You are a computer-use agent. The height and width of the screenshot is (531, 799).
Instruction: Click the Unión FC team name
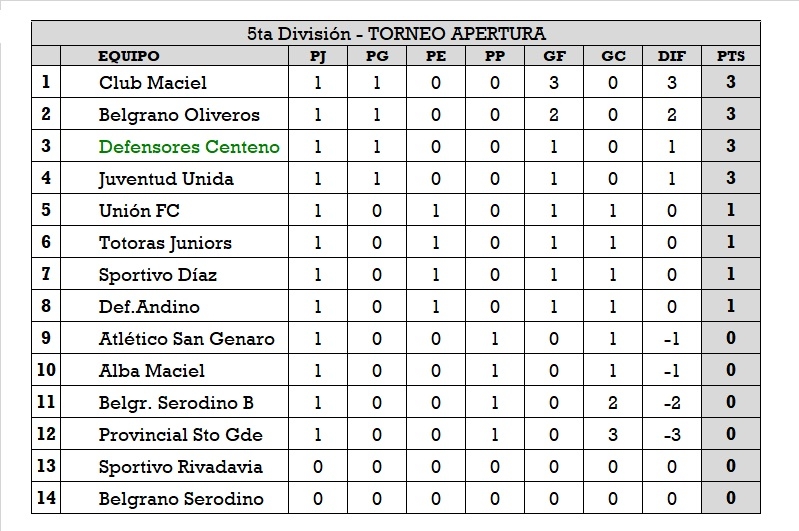coord(139,211)
